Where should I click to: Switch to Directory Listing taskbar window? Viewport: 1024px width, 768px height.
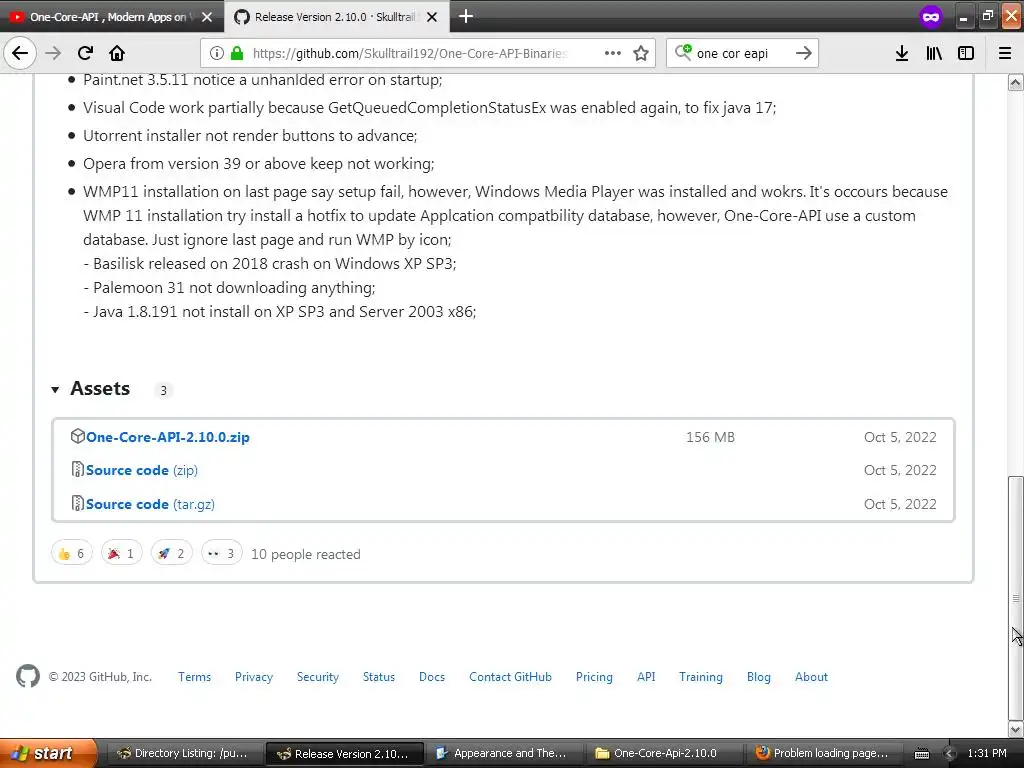[183, 753]
